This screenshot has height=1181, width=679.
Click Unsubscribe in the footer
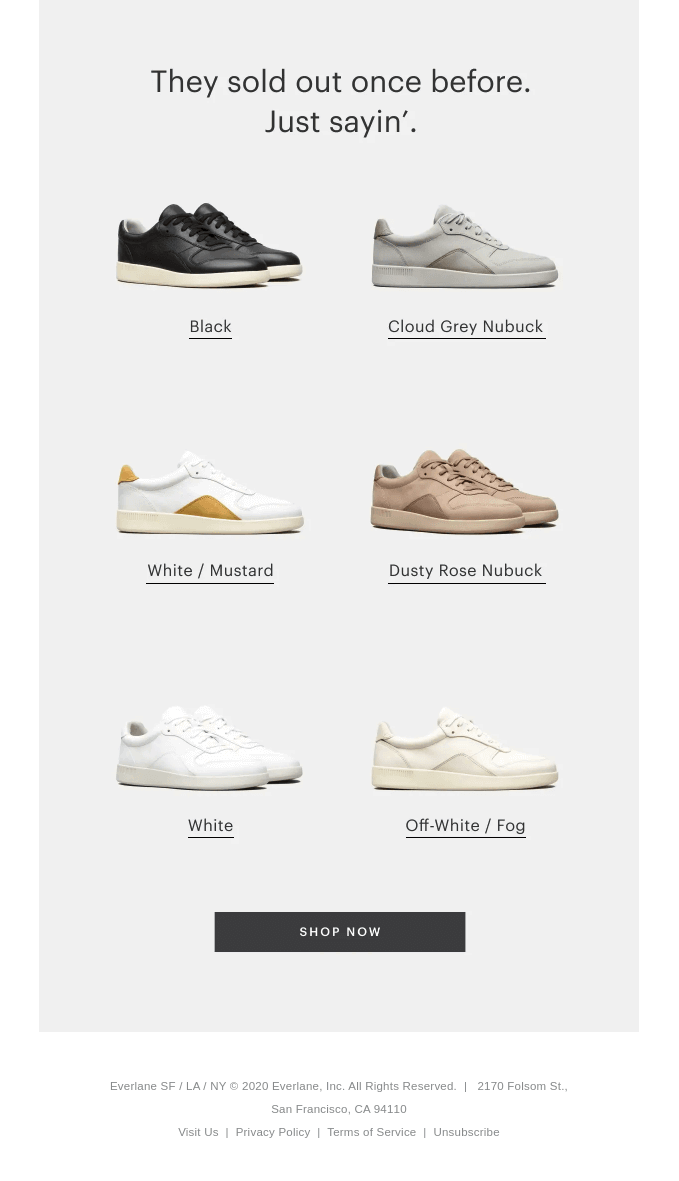coord(466,1132)
